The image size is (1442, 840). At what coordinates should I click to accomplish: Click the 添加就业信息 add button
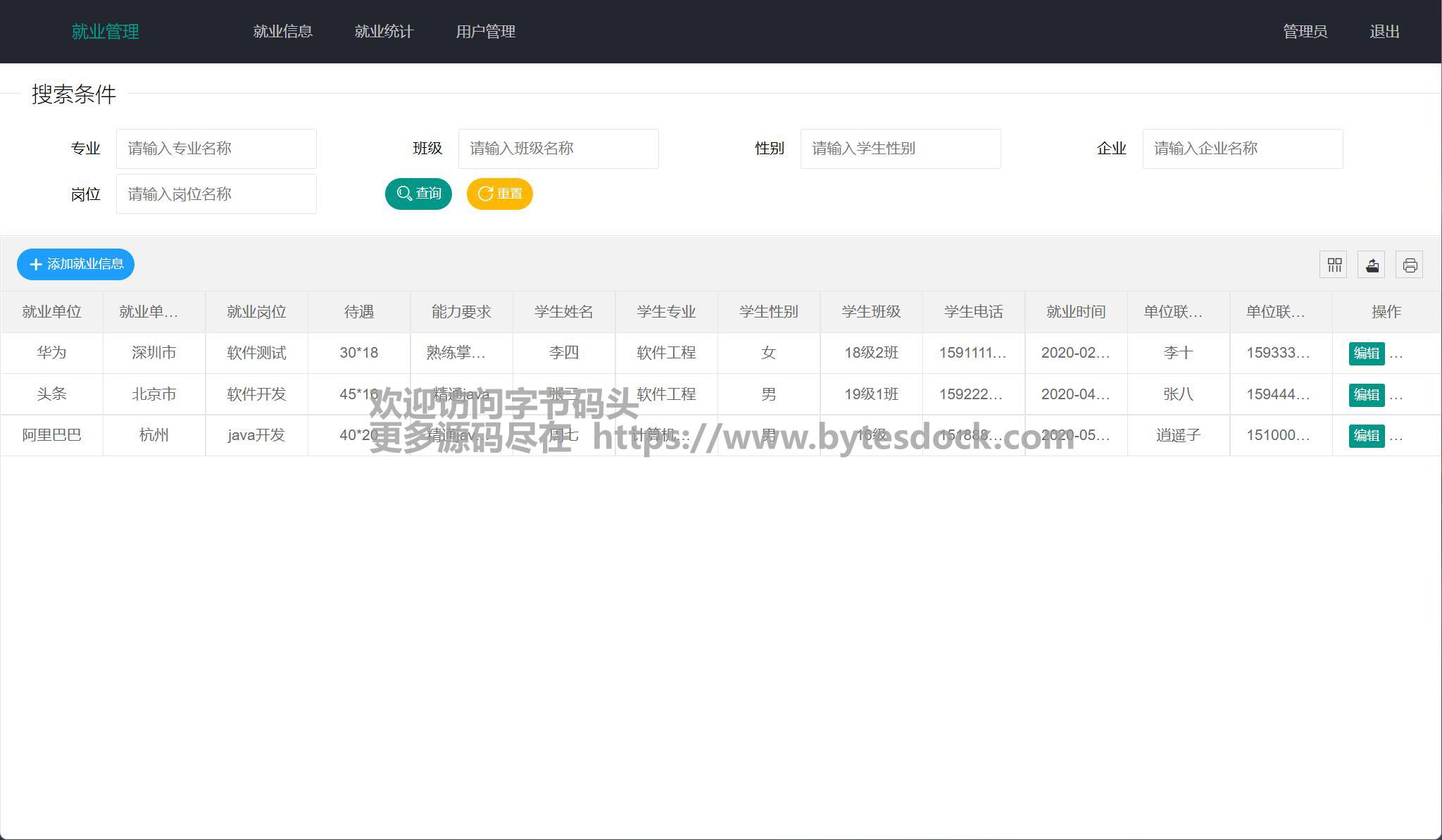click(x=75, y=264)
